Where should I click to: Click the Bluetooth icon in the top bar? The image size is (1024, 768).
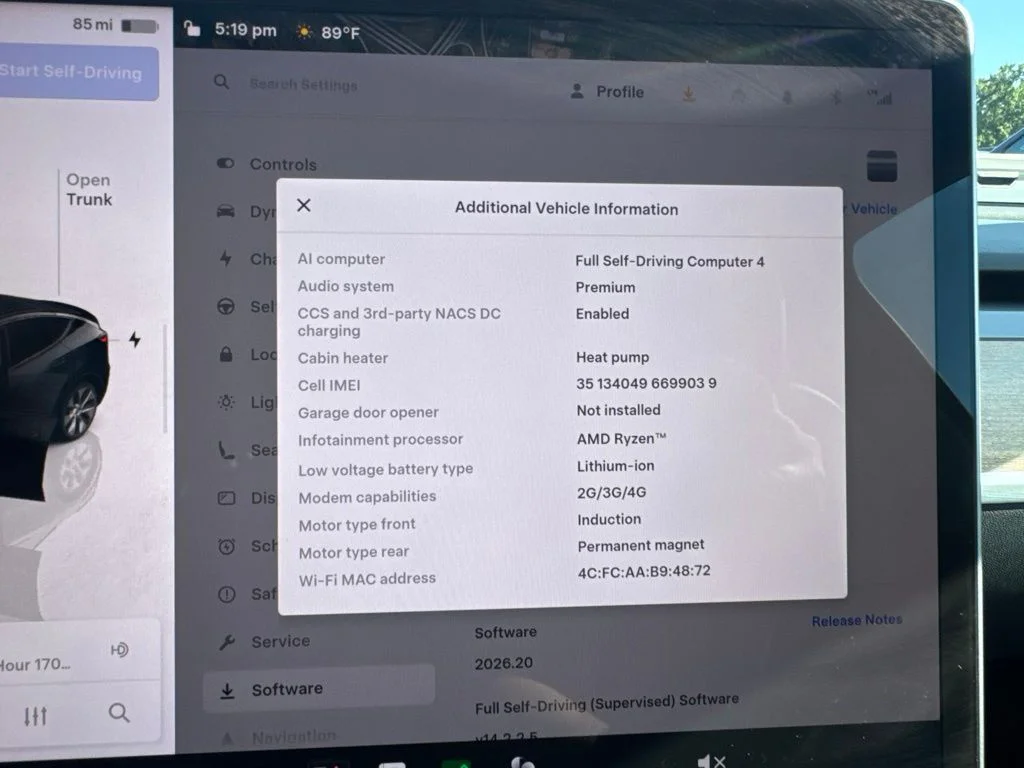(835, 98)
